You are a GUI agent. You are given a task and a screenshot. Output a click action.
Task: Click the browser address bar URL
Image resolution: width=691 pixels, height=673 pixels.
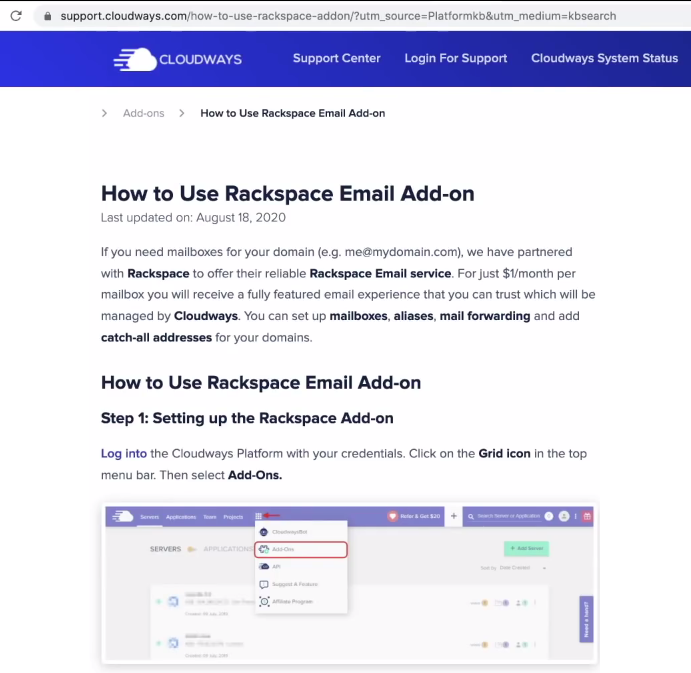[x=338, y=16]
